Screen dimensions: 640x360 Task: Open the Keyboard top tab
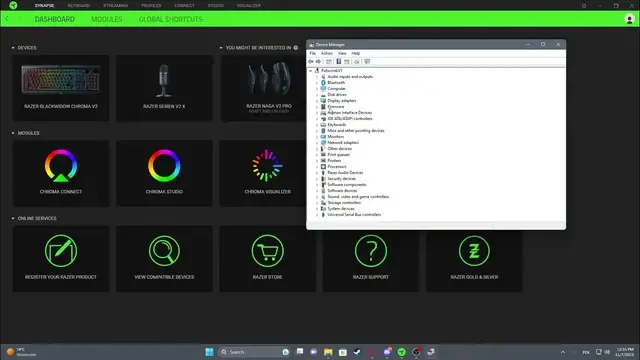(78, 6)
